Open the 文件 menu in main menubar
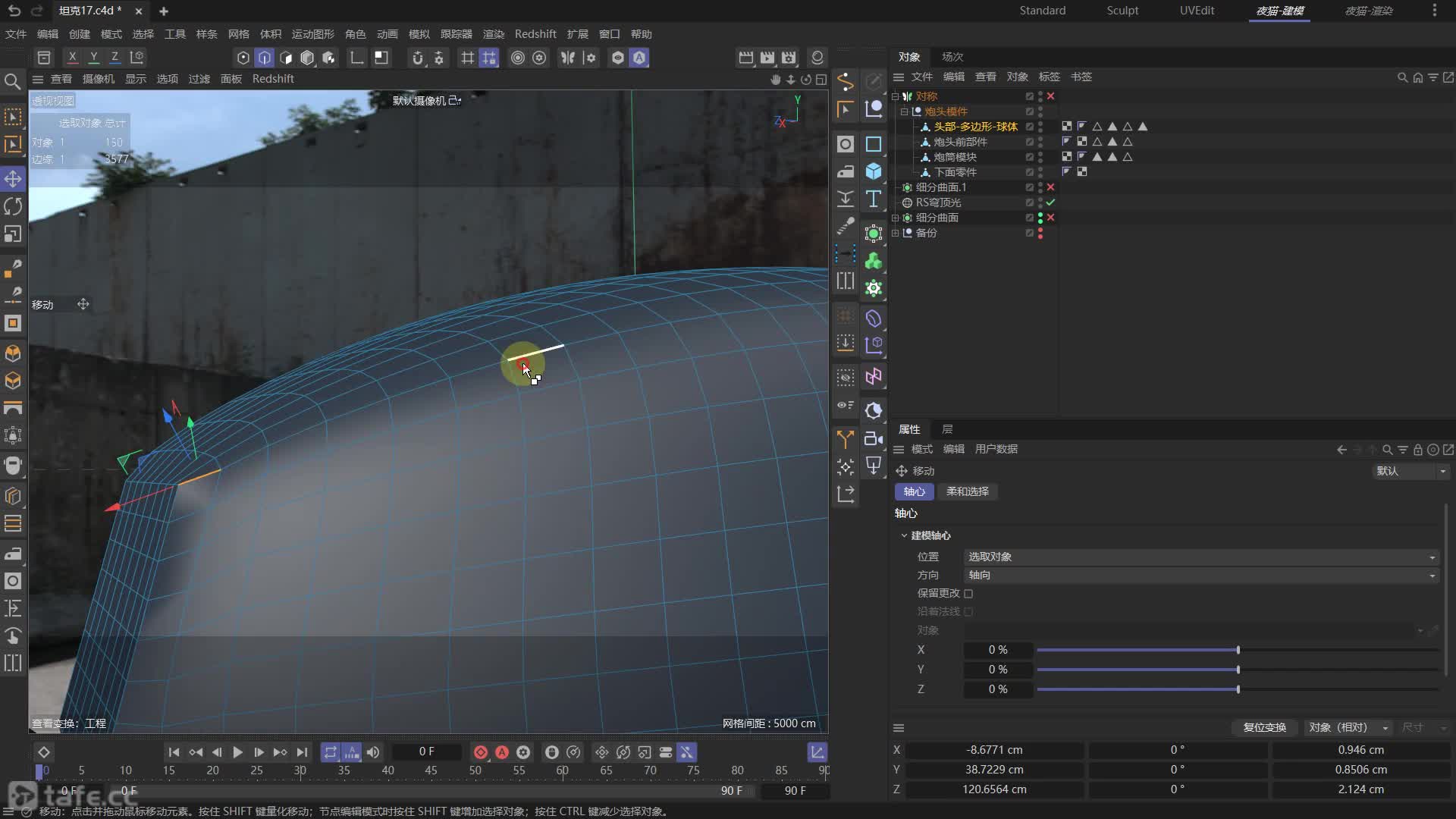The height and width of the screenshot is (819, 1456). (16, 34)
